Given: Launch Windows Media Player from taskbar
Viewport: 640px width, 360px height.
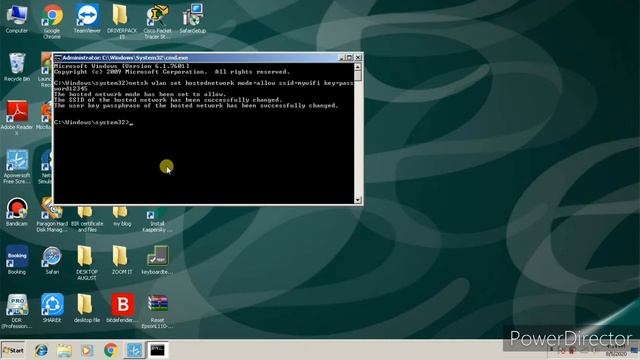Looking at the screenshot, I should [x=87, y=350].
